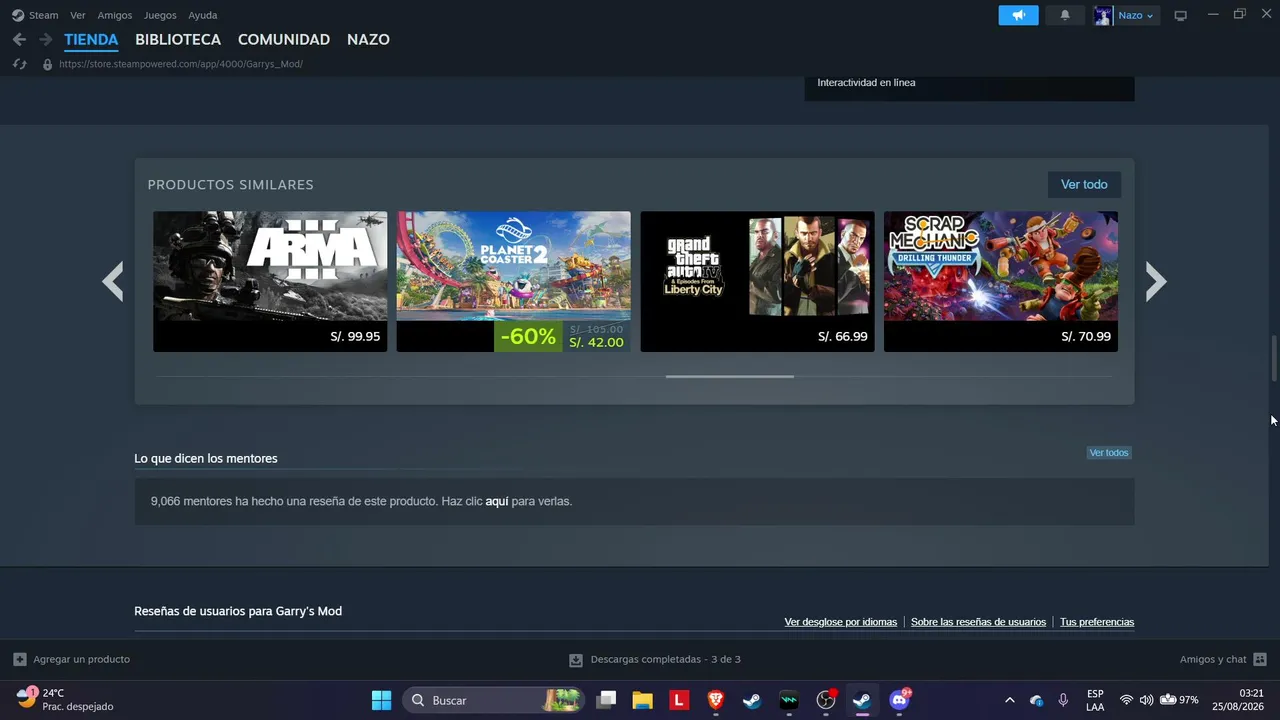Click the friends chat icon
Viewport: 1280px width, 720px height.
tap(1260, 659)
